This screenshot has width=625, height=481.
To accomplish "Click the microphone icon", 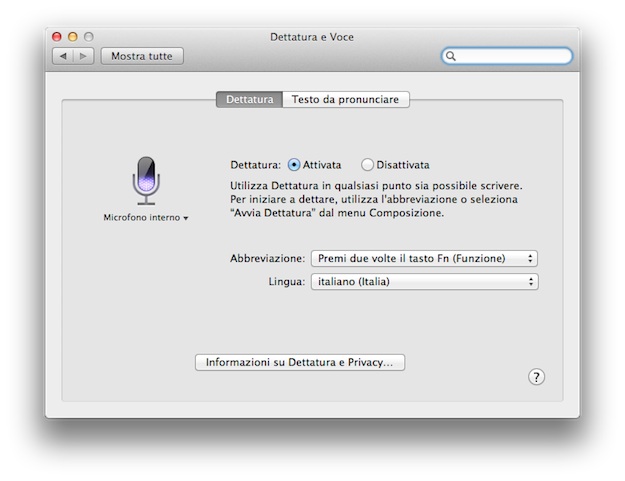I will [x=146, y=181].
